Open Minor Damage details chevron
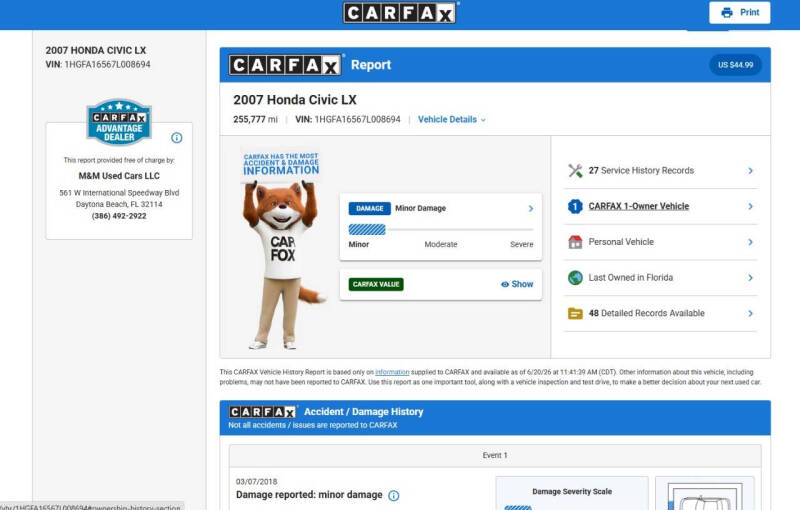Viewport: 800px width, 510px height. click(x=531, y=209)
